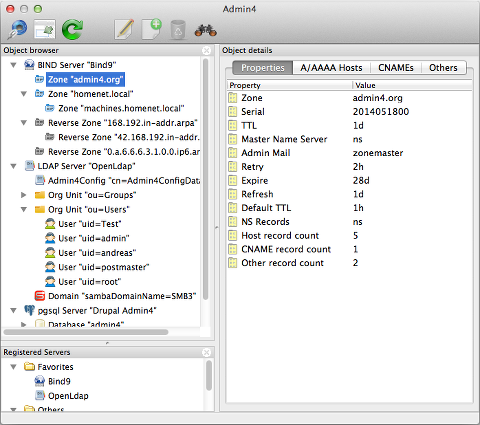Collapse the Org Unit "ou=Users" node

pyautogui.click(x=24, y=210)
